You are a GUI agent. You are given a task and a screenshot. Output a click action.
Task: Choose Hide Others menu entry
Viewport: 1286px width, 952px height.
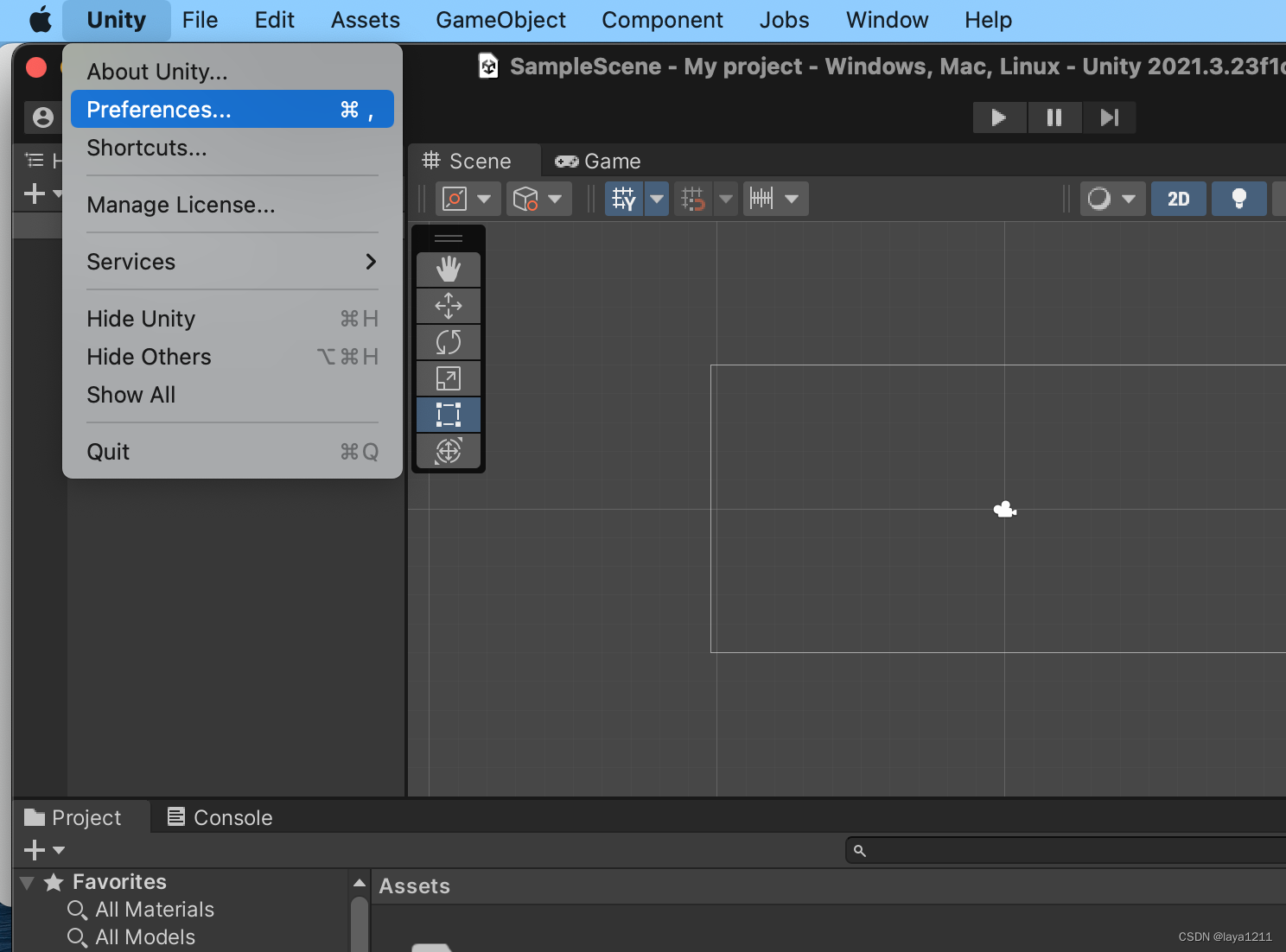click(232, 357)
